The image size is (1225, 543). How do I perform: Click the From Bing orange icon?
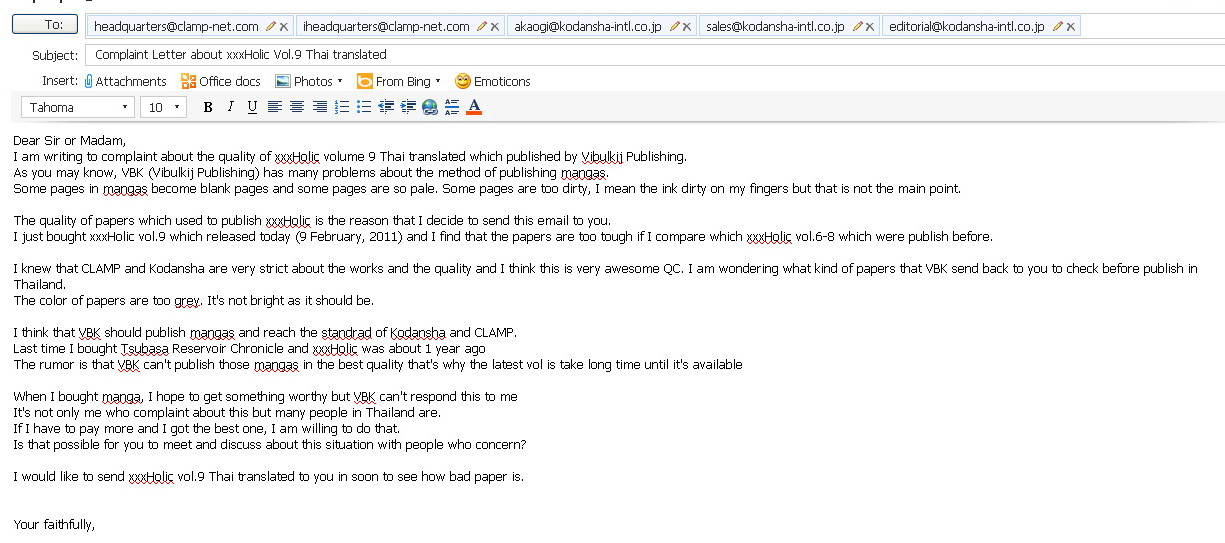(365, 81)
